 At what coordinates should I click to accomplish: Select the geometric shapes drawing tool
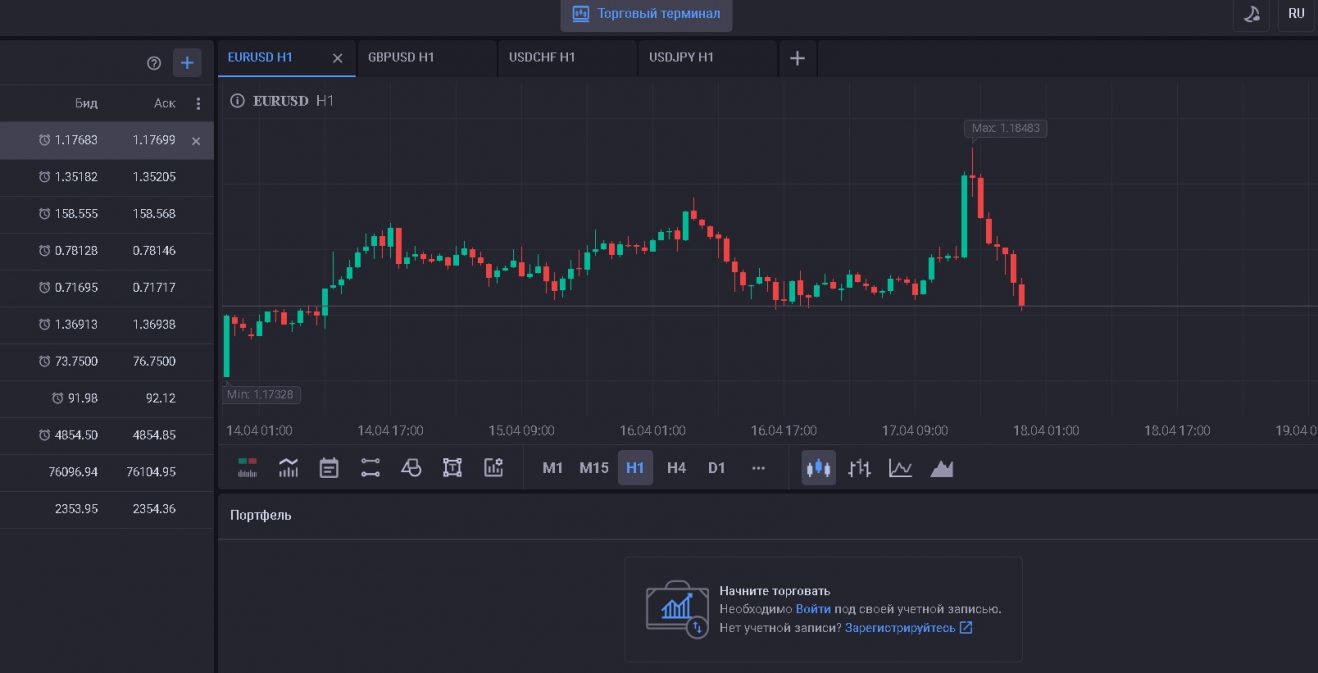pos(411,467)
